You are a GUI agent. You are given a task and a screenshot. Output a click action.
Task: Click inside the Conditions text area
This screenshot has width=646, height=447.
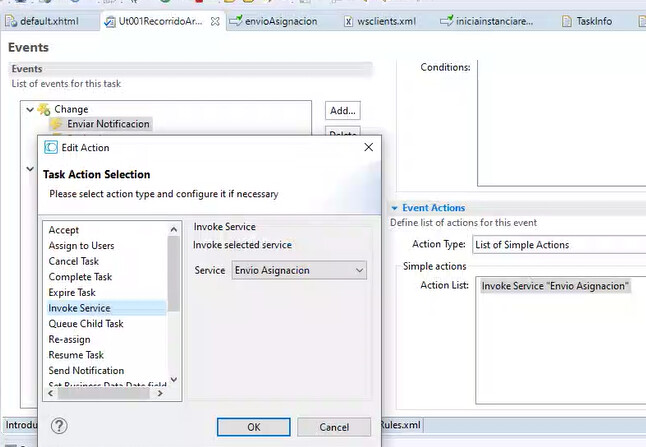[x=562, y=123]
